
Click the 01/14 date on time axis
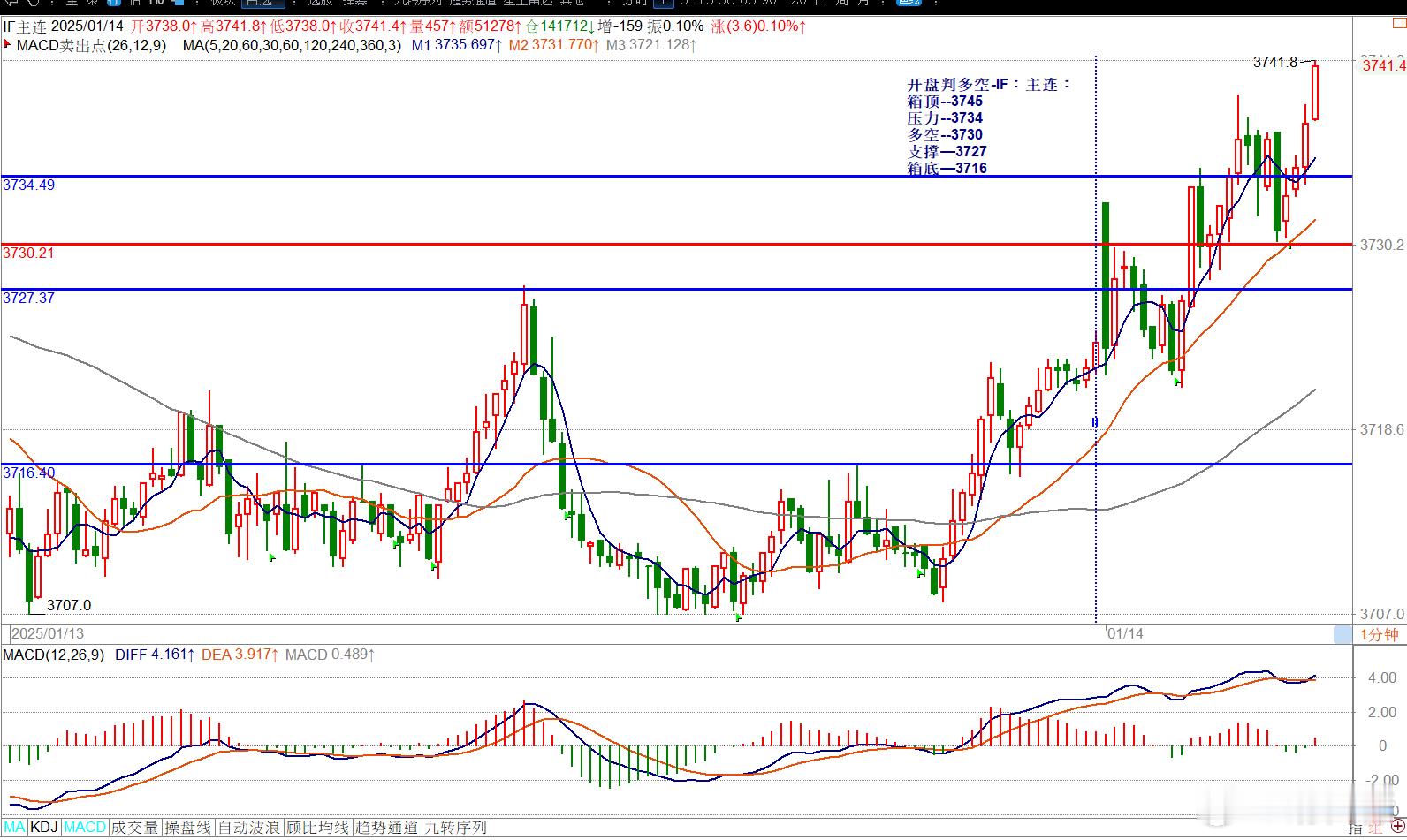coord(1125,633)
